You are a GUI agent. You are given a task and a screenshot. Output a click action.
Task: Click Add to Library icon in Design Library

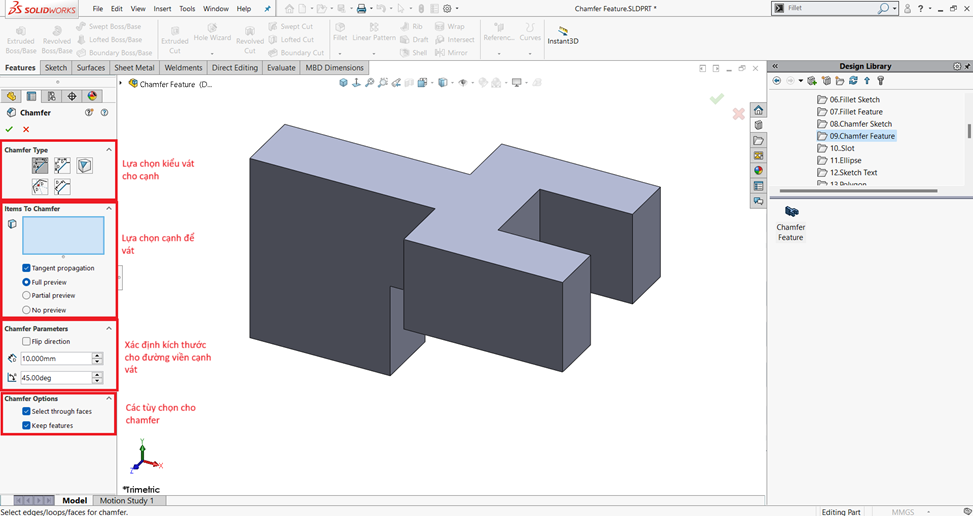click(812, 81)
